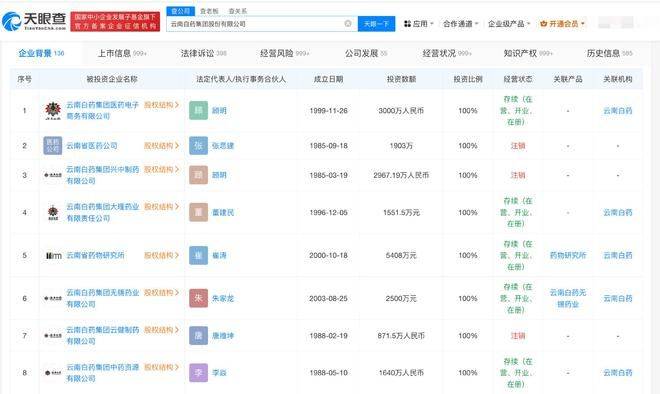
Task: Expand the 企业级产品 menu
Action: [x=509, y=24]
